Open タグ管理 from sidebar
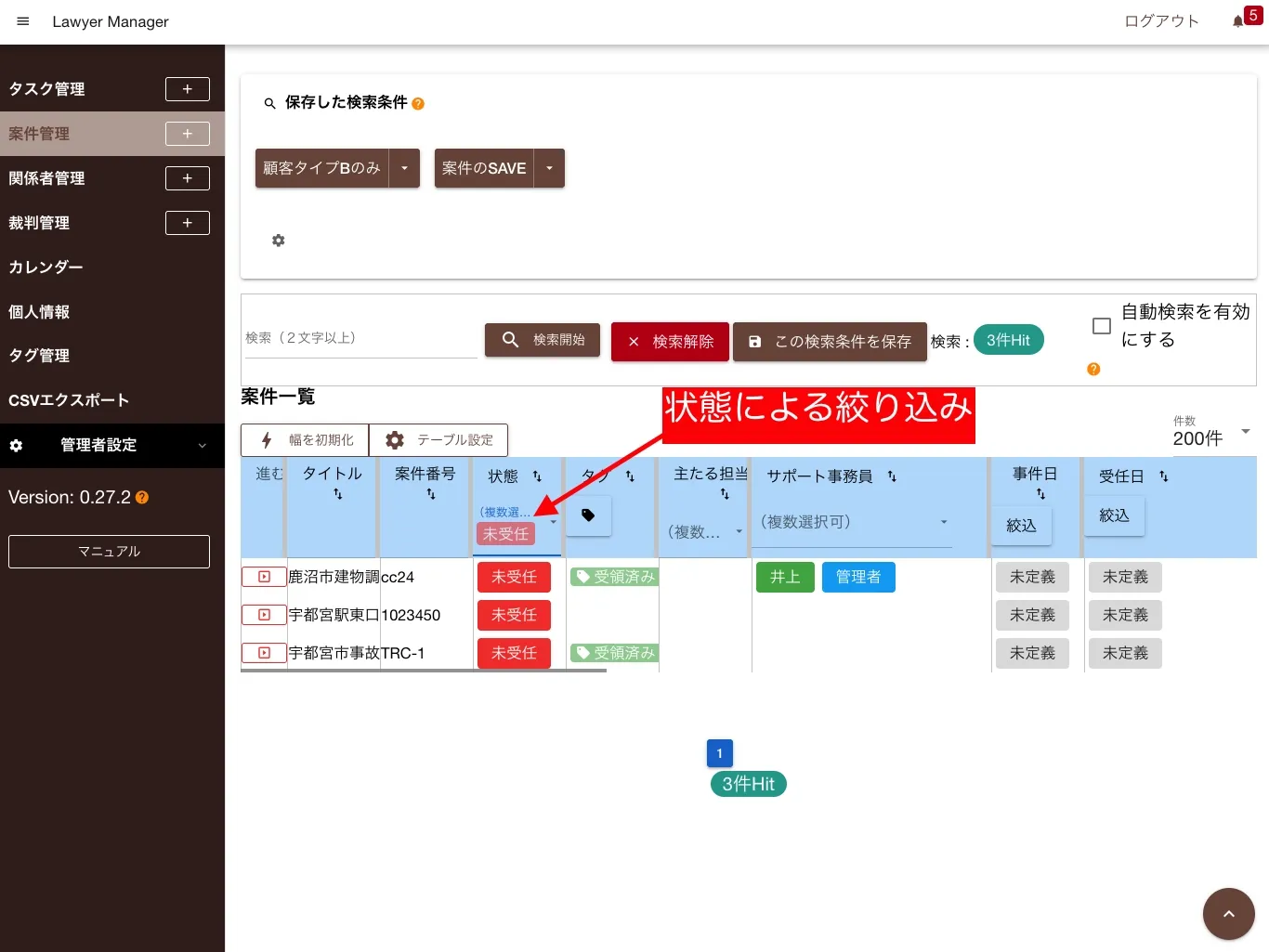Image resolution: width=1269 pixels, height=952 pixels. 39,356
